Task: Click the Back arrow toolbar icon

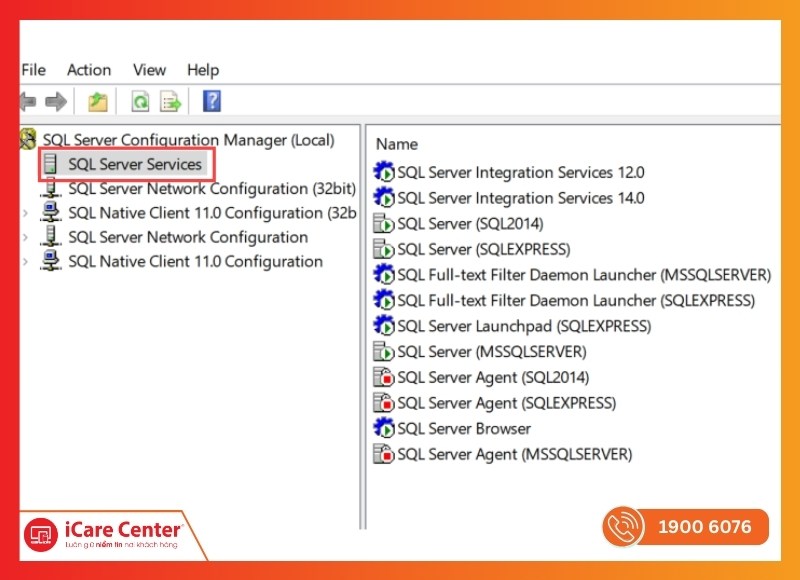Action: point(28,102)
